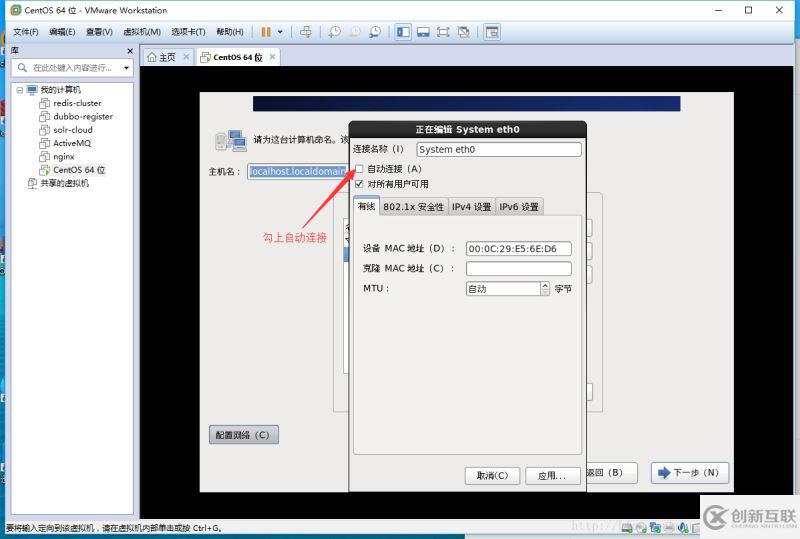Click the 返回 (B) button
Image resolution: width=800 pixels, height=539 pixels.
pos(611,473)
